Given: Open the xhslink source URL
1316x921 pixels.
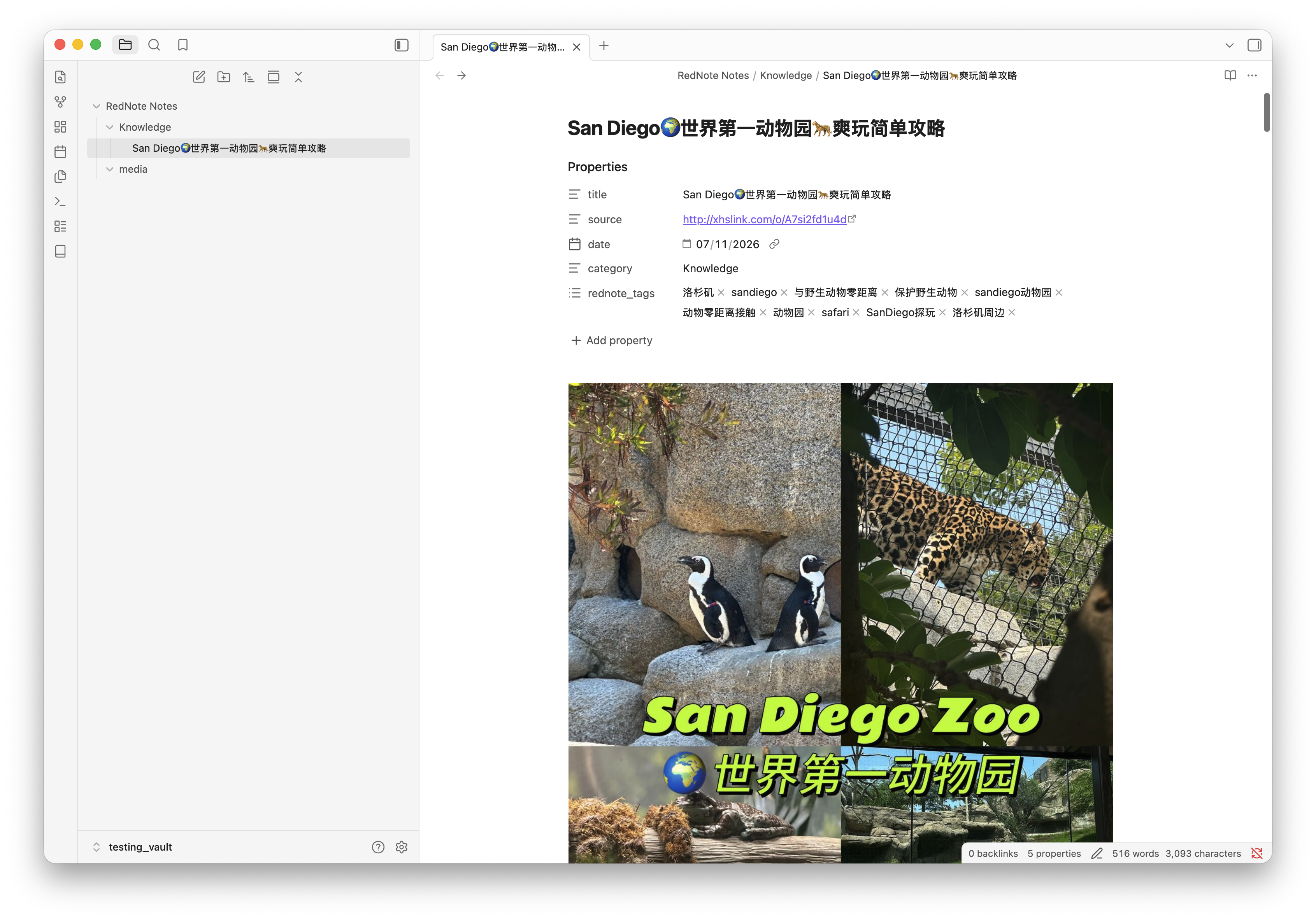Looking at the screenshot, I should (x=764, y=219).
